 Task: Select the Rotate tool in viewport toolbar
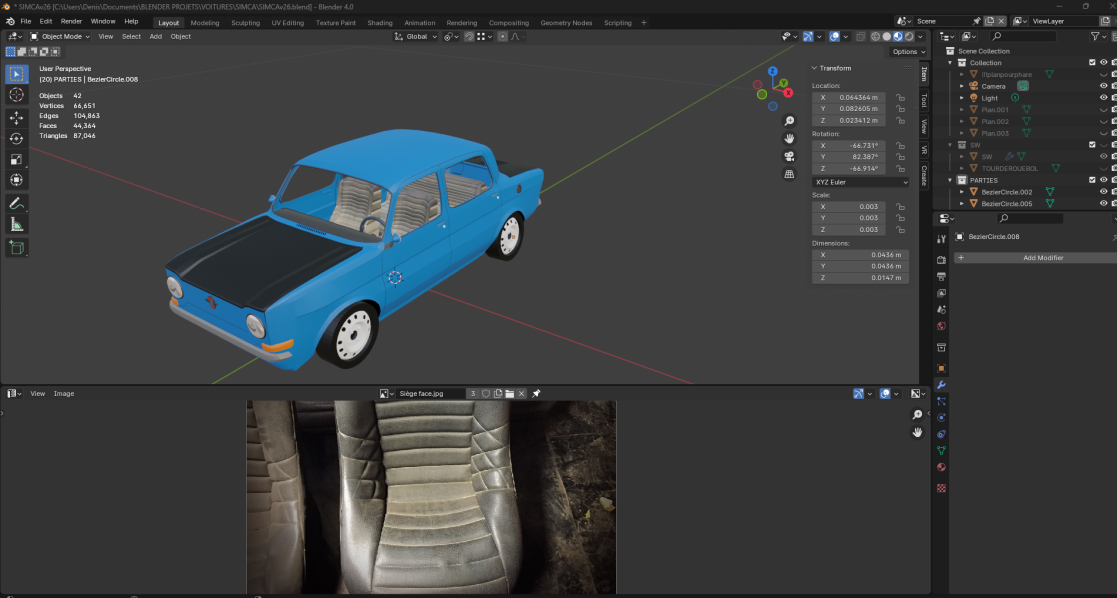(16, 138)
